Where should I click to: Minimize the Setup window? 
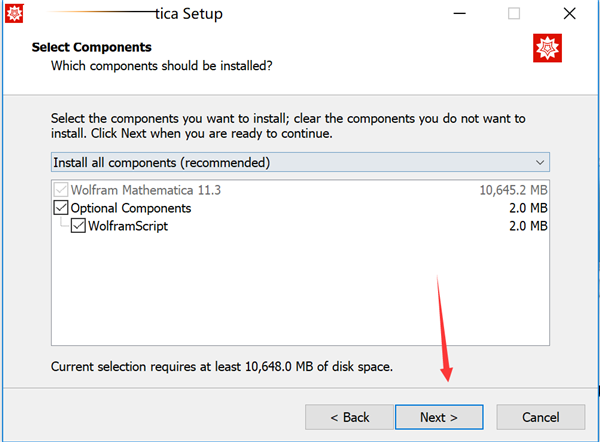pyautogui.click(x=458, y=14)
